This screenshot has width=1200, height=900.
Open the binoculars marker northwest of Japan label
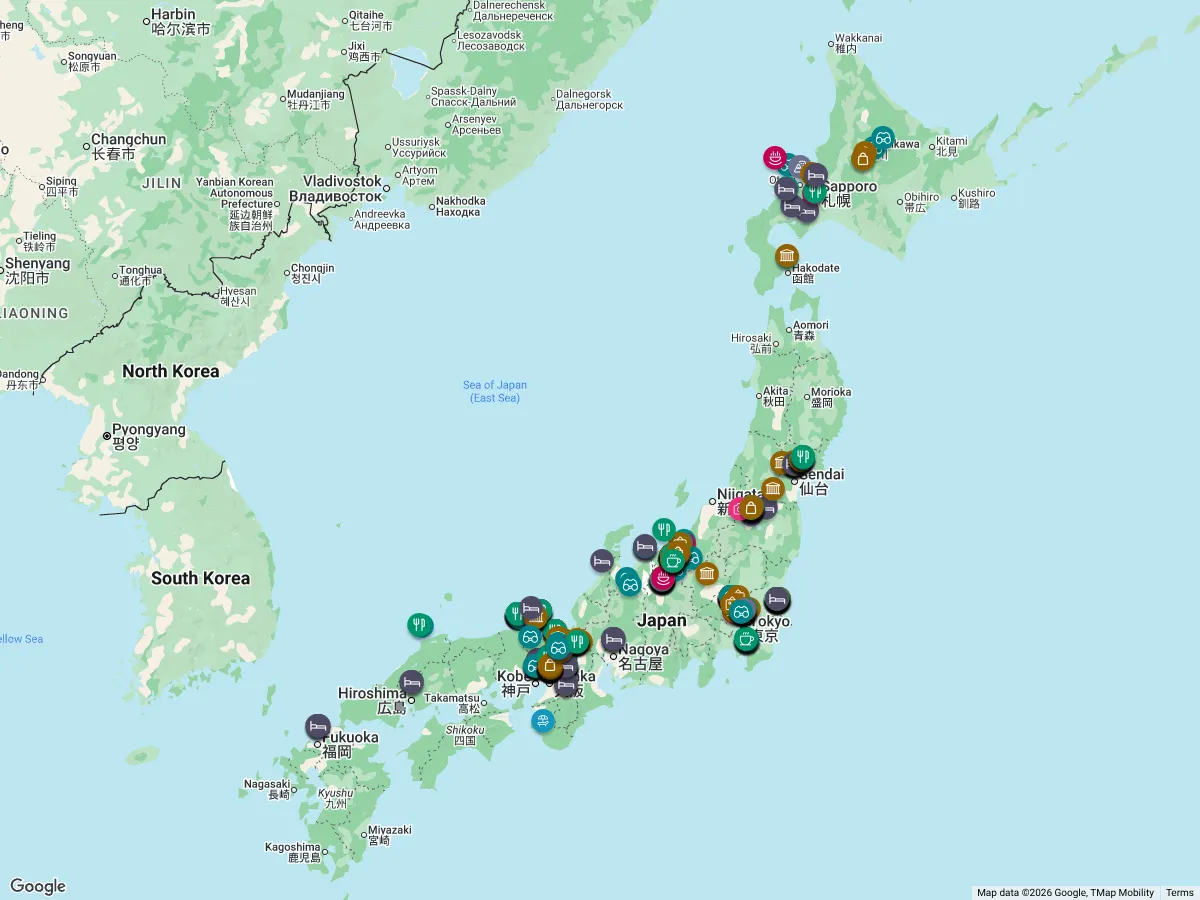[x=629, y=583]
